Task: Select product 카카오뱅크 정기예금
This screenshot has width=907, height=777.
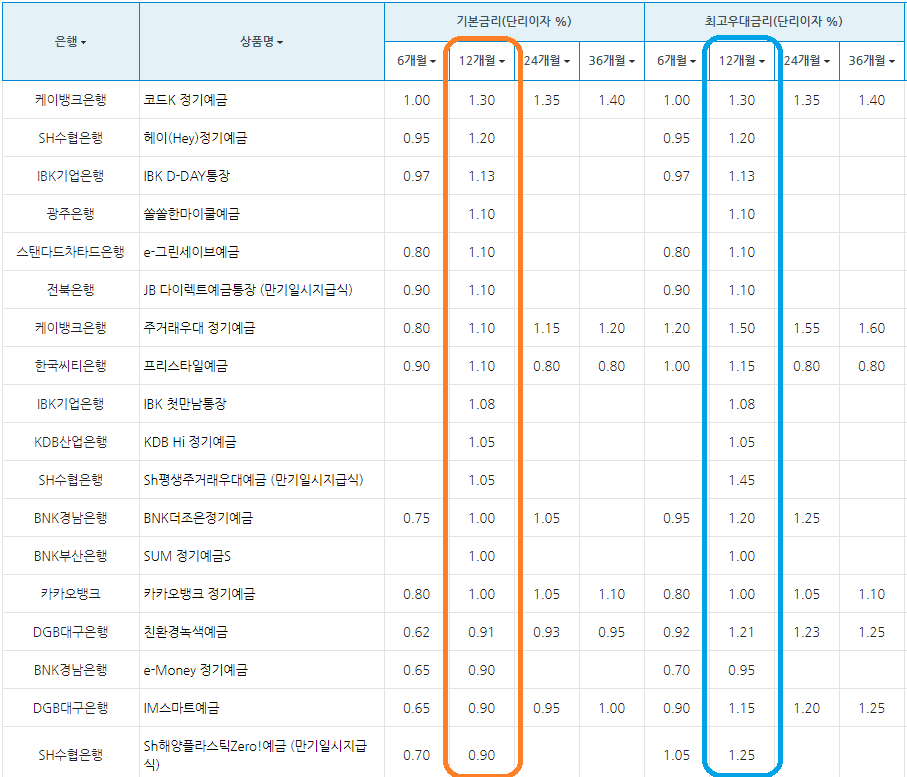Action: click(199, 594)
